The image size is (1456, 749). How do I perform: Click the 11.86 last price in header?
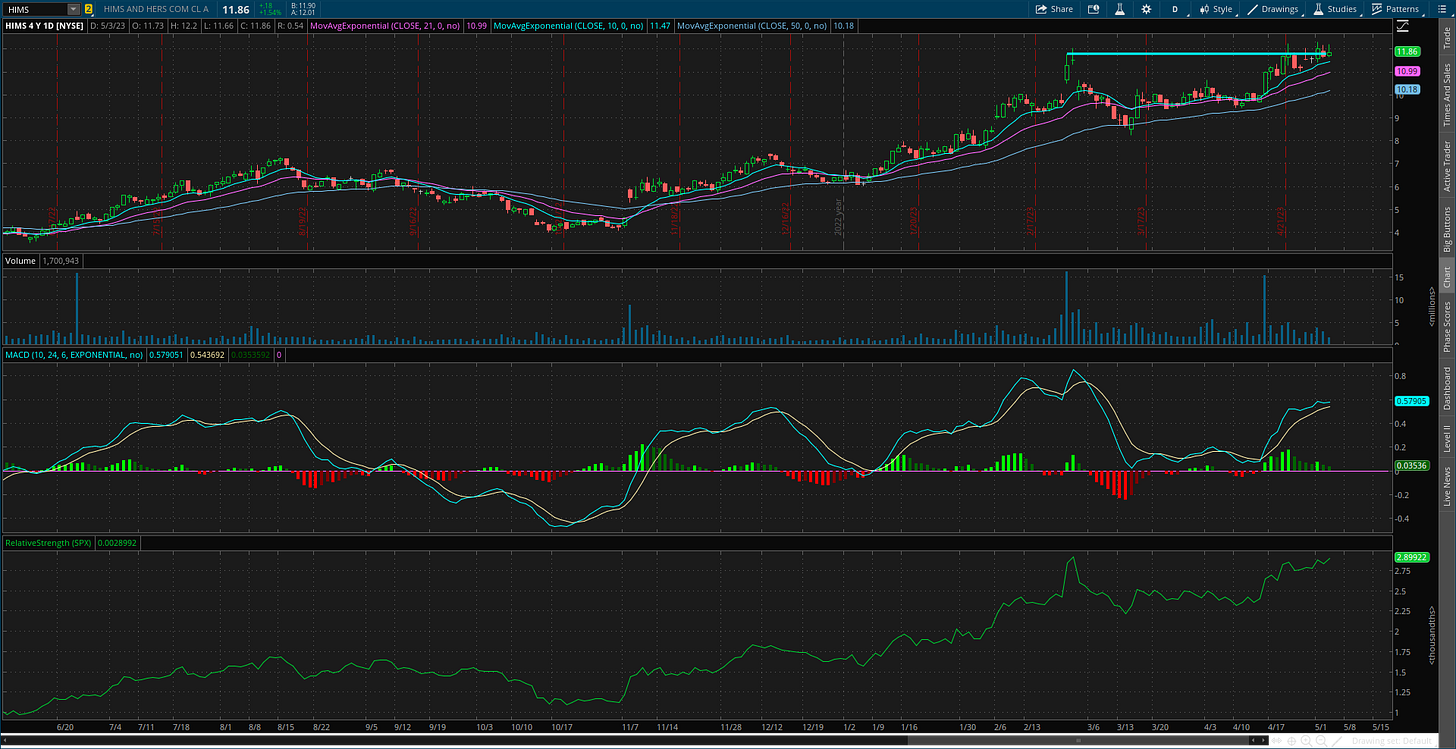235,9
